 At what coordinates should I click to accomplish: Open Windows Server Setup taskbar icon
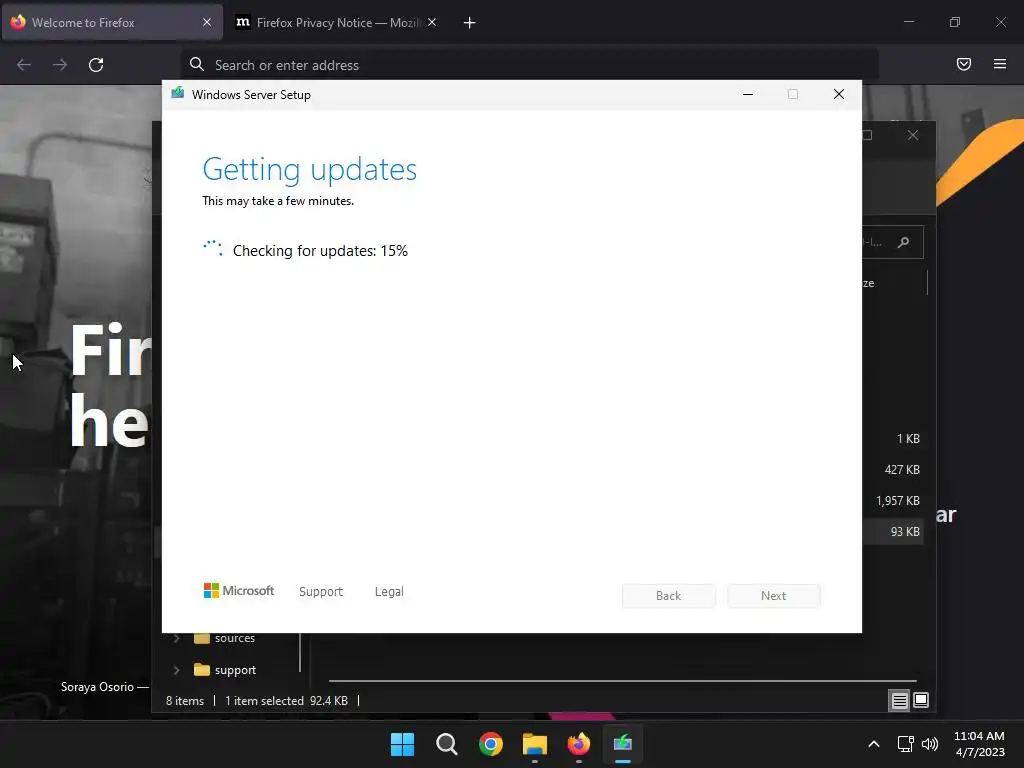(623, 744)
